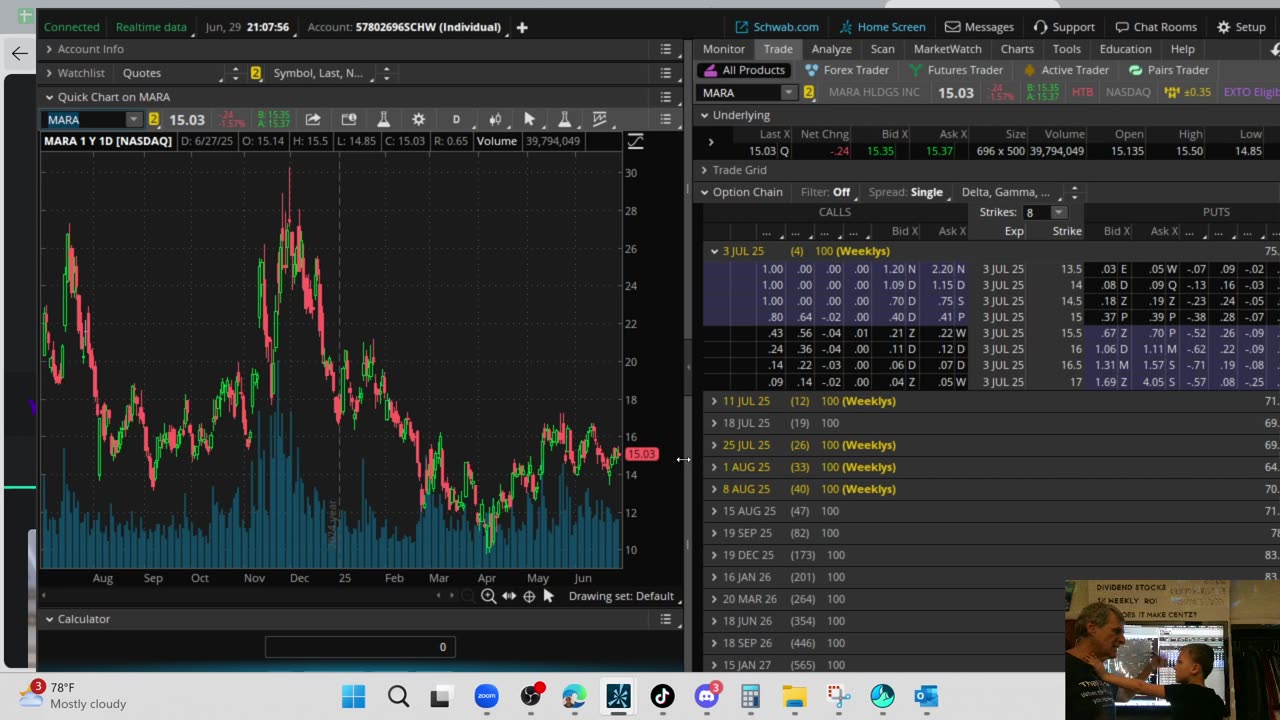
Task: Open the Windows Start menu
Action: (354, 696)
